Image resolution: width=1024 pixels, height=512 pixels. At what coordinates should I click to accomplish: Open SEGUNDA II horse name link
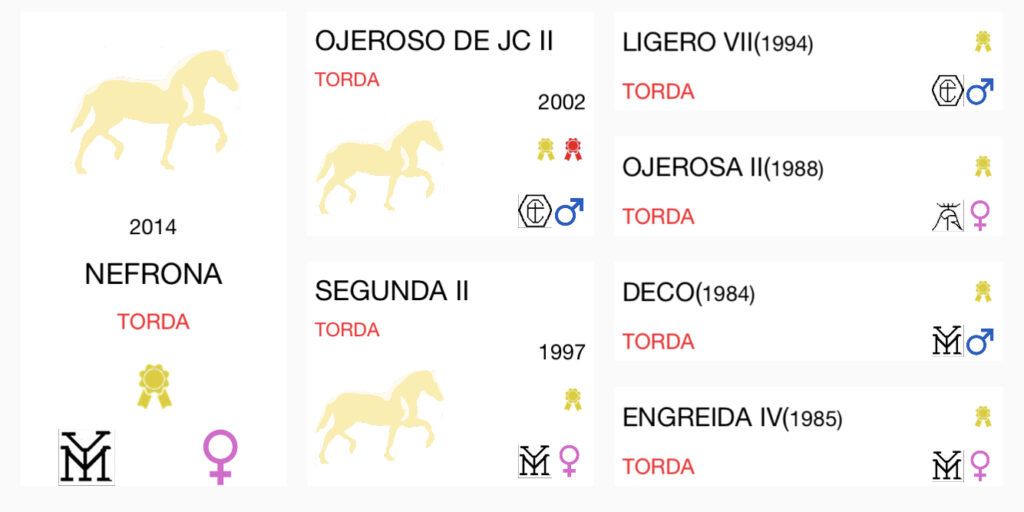(x=392, y=291)
